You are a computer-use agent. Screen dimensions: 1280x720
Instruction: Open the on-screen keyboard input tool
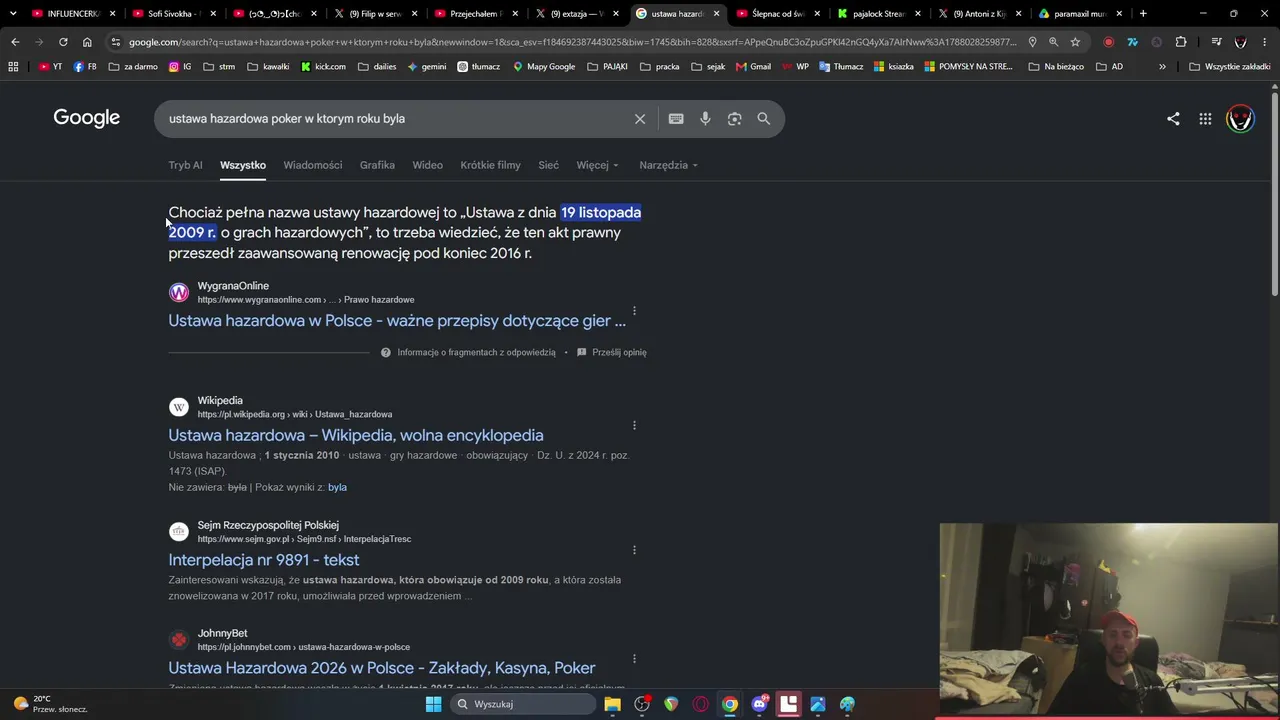click(x=676, y=119)
